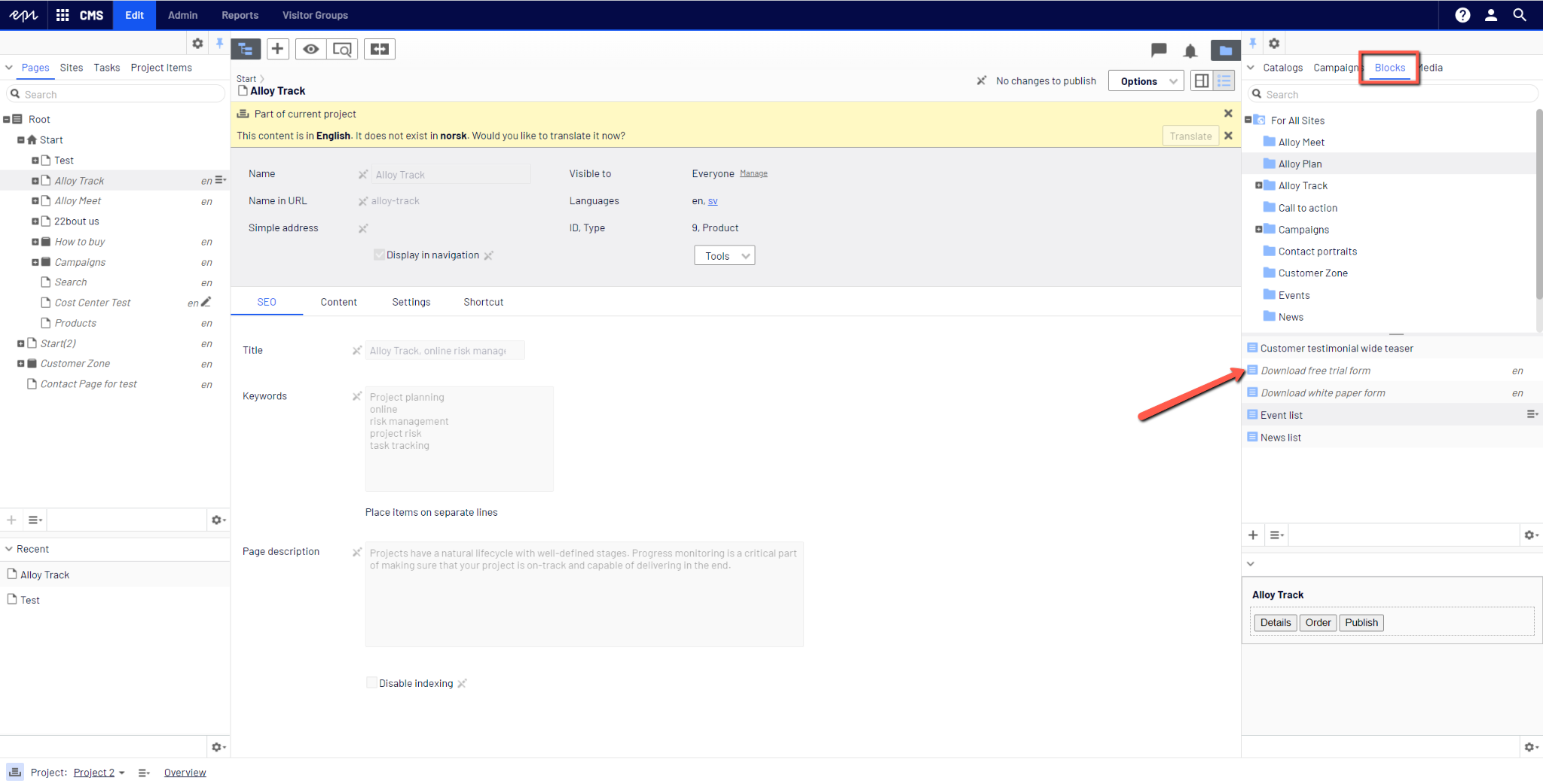Close the Part of current project notice
1543x784 pixels.
tap(1228, 114)
